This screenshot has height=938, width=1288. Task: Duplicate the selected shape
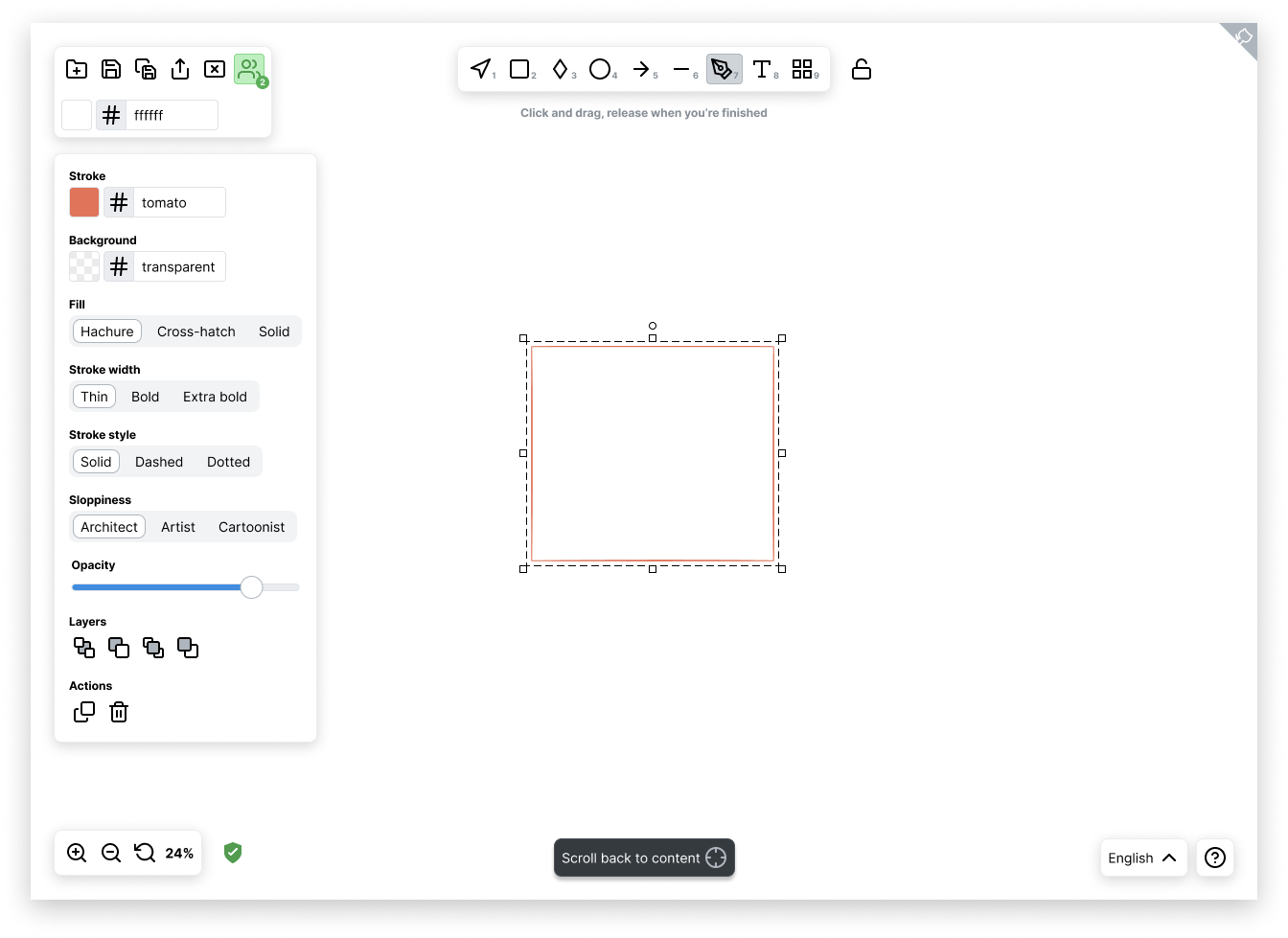pos(84,712)
